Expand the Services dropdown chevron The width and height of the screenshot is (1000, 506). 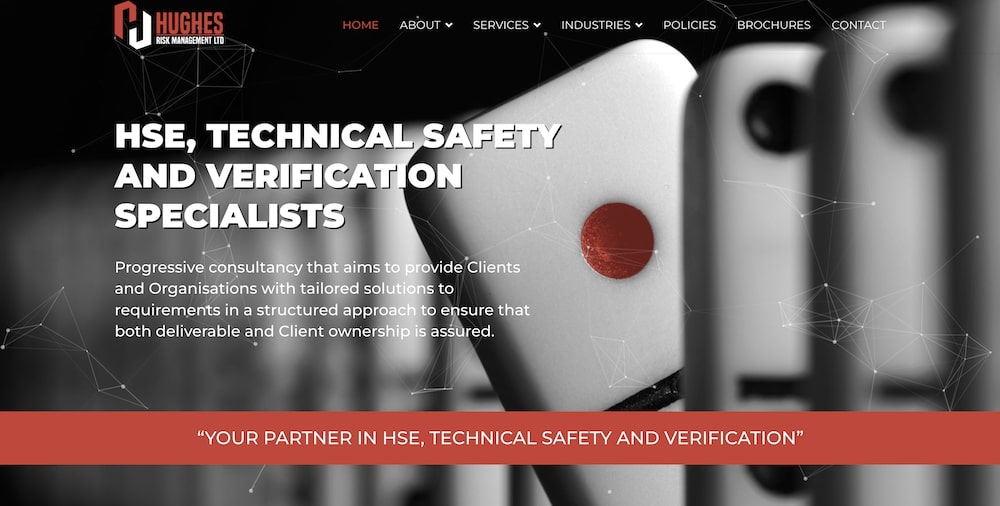537,26
